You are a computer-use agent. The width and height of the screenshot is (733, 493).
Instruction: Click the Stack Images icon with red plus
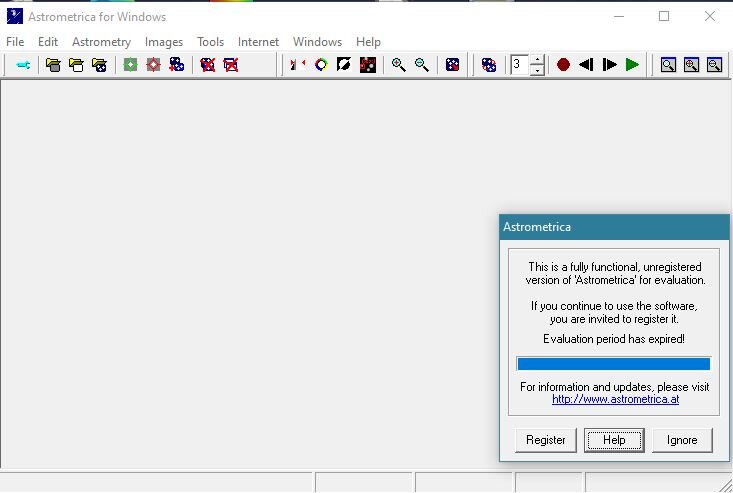(x=177, y=65)
